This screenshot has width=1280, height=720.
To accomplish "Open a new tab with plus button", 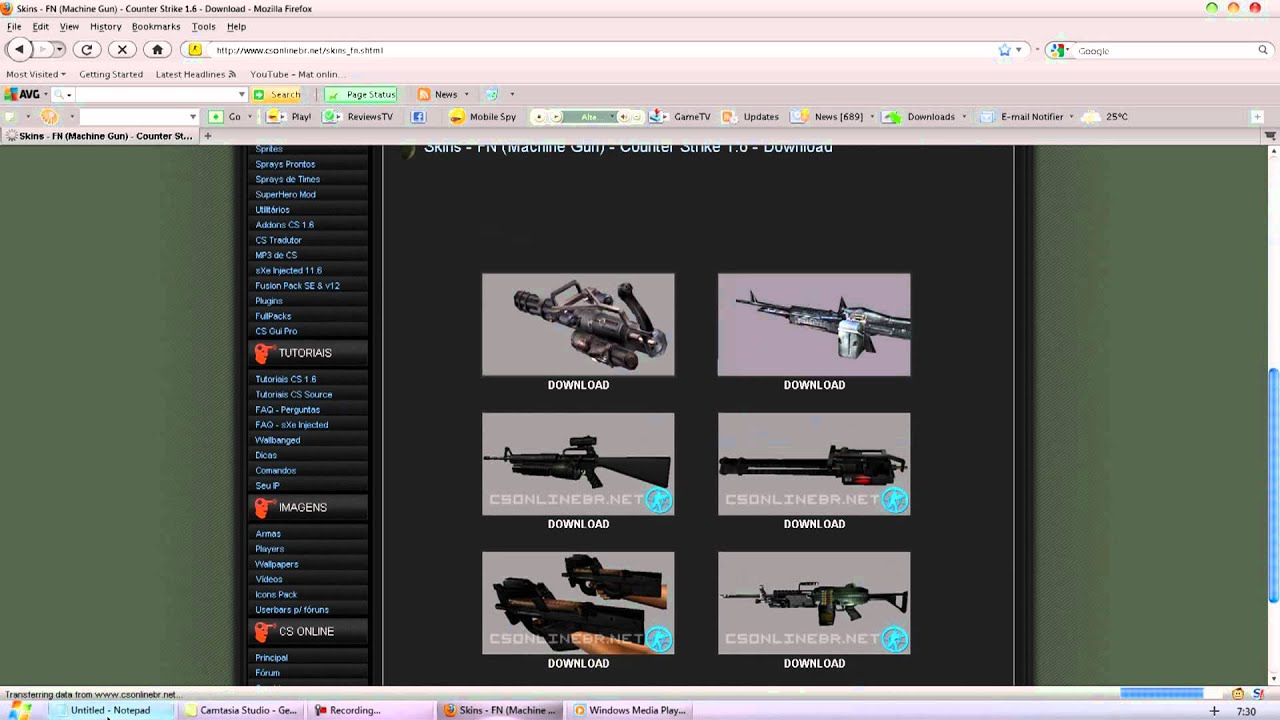I will (x=208, y=136).
